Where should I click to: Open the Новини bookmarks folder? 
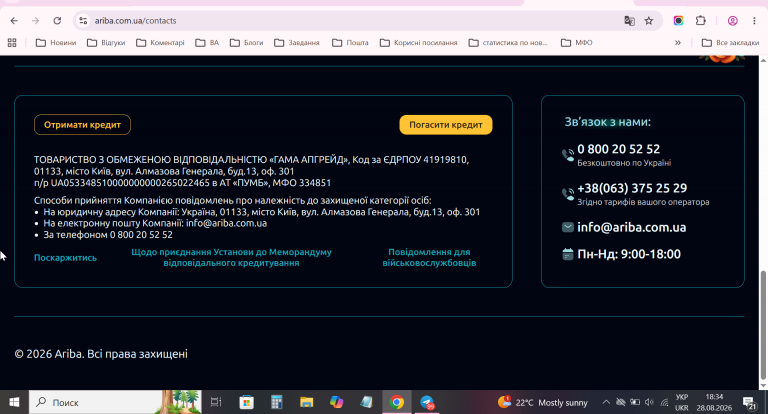[56, 43]
